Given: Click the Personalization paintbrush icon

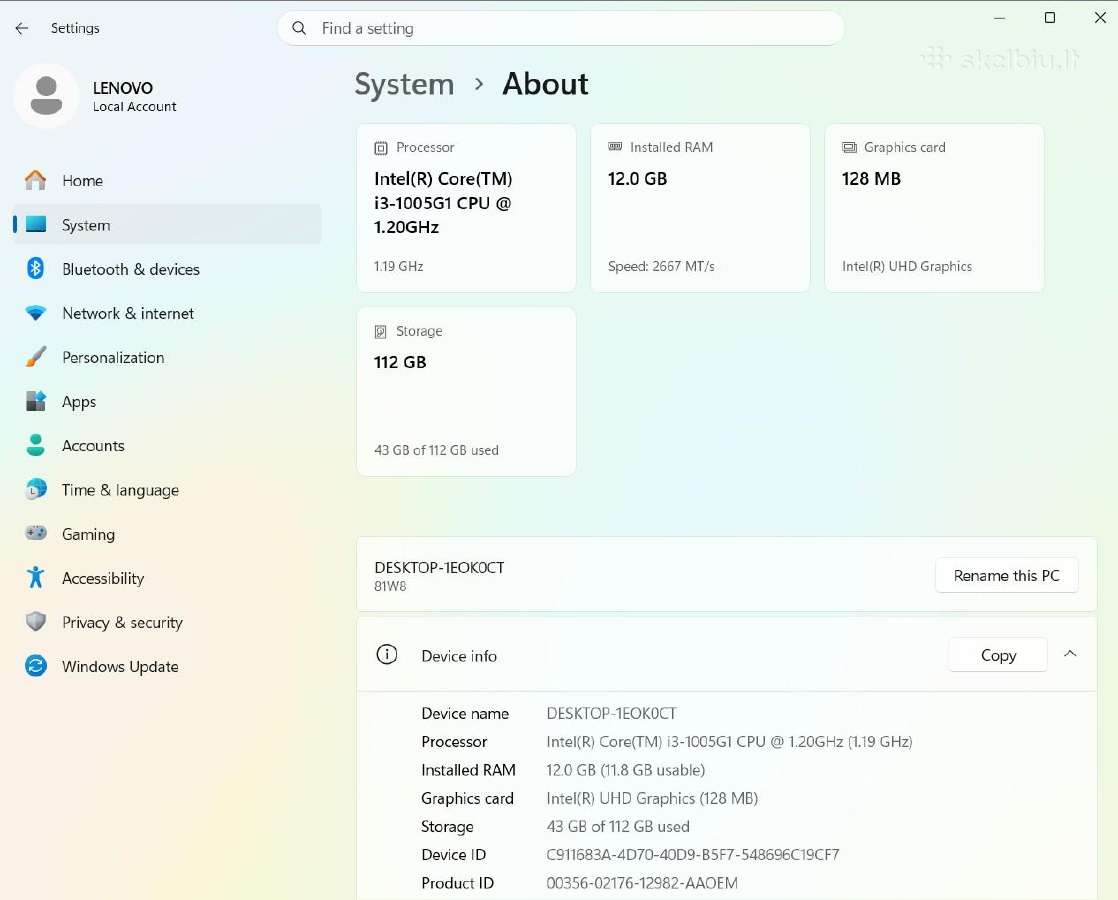Looking at the screenshot, I should [36, 357].
